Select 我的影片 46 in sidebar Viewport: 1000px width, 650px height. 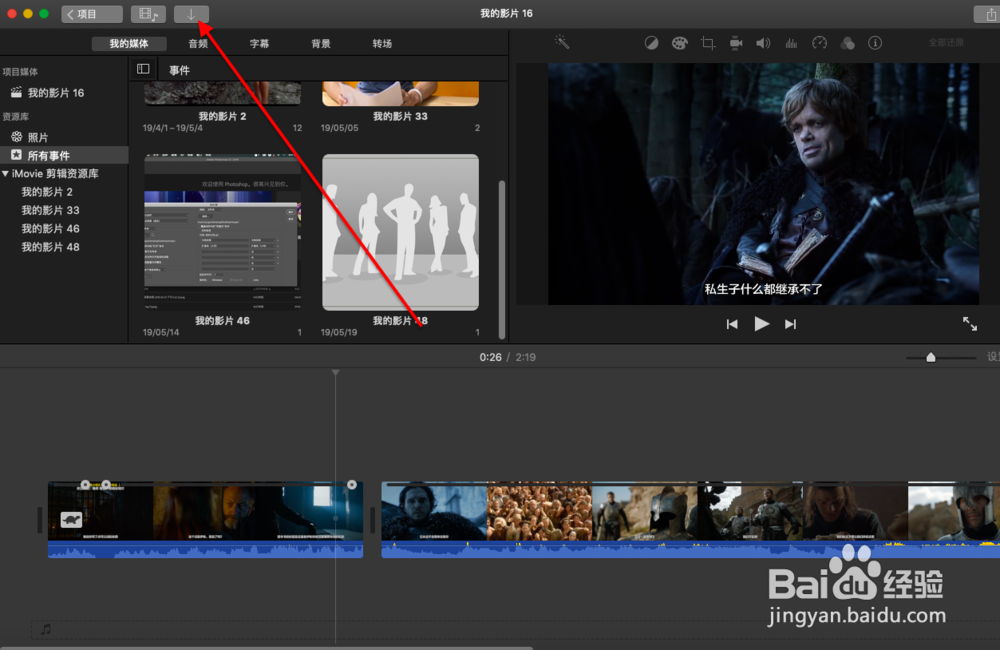pyautogui.click(x=50, y=229)
